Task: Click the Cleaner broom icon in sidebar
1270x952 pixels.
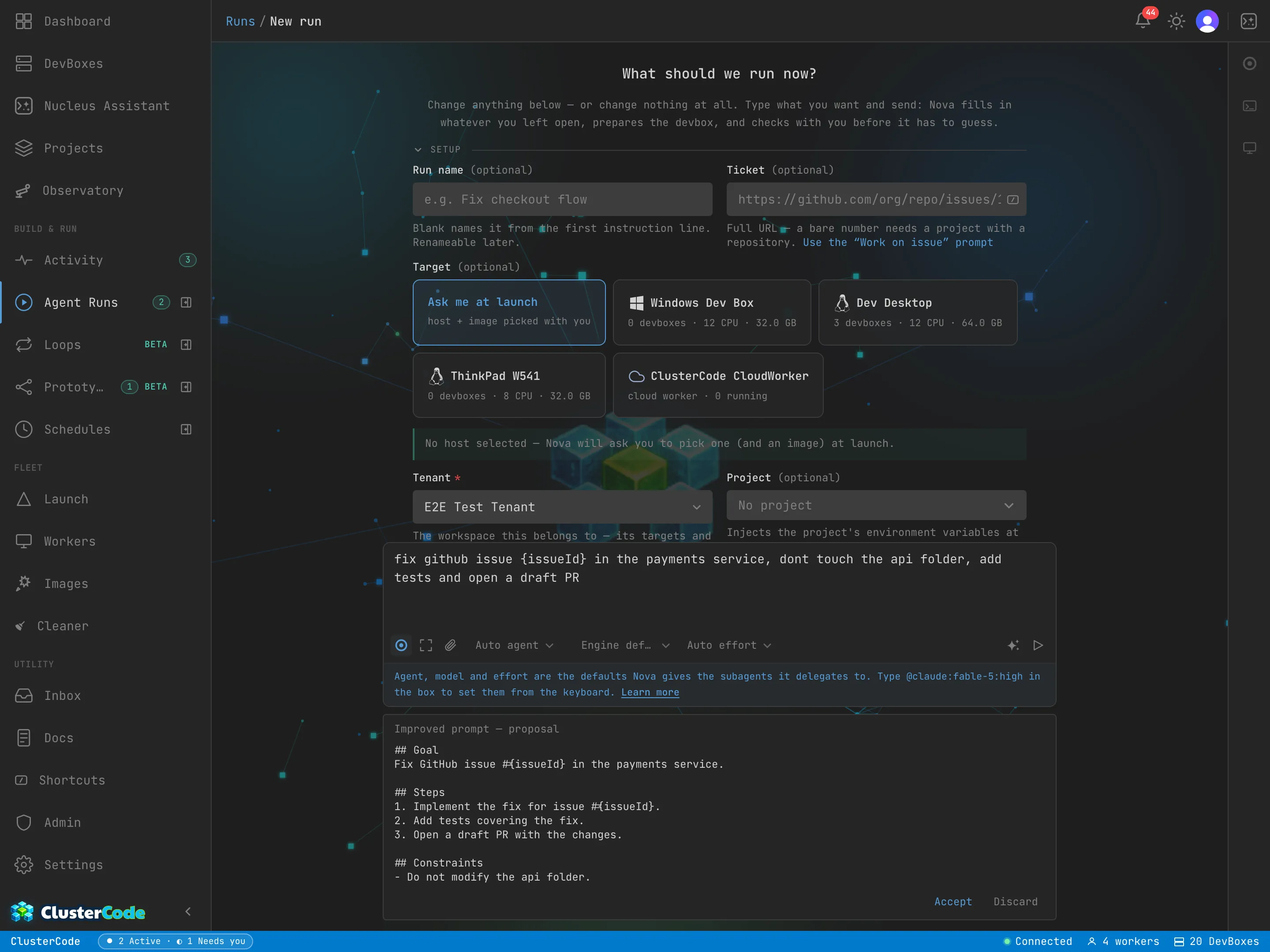Action: (20, 626)
